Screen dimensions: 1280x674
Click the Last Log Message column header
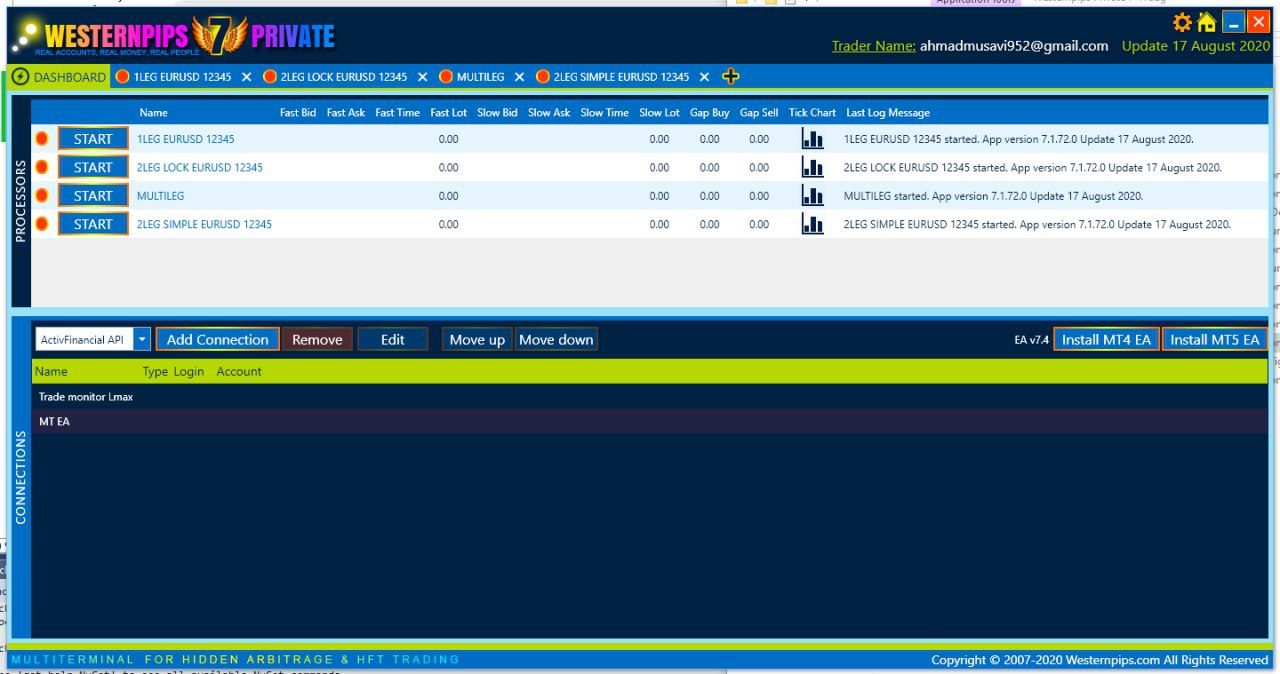(888, 113)
